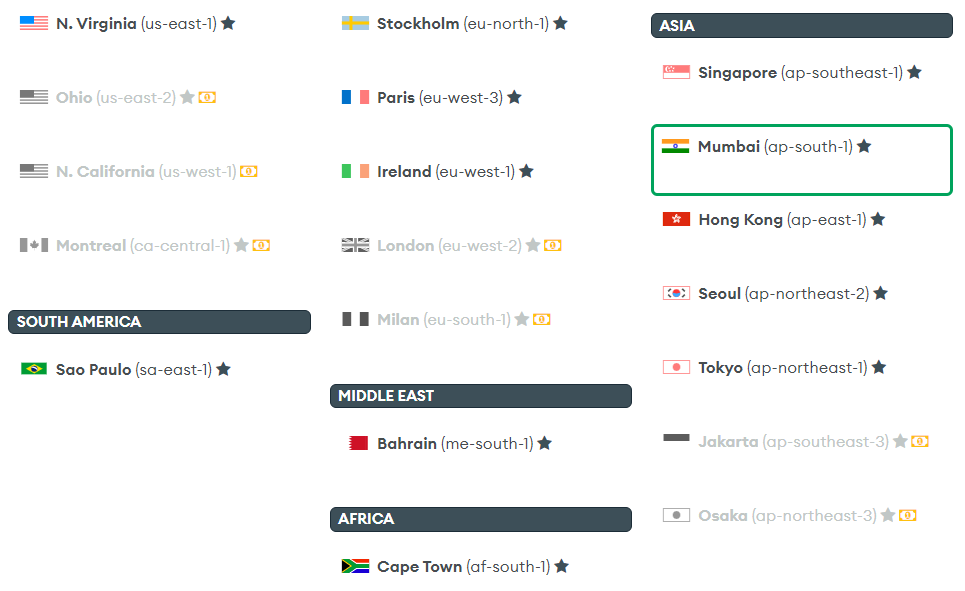Screen dimensions: 965x591
Task: Click the ASIA section header
Action: [802, 26]
